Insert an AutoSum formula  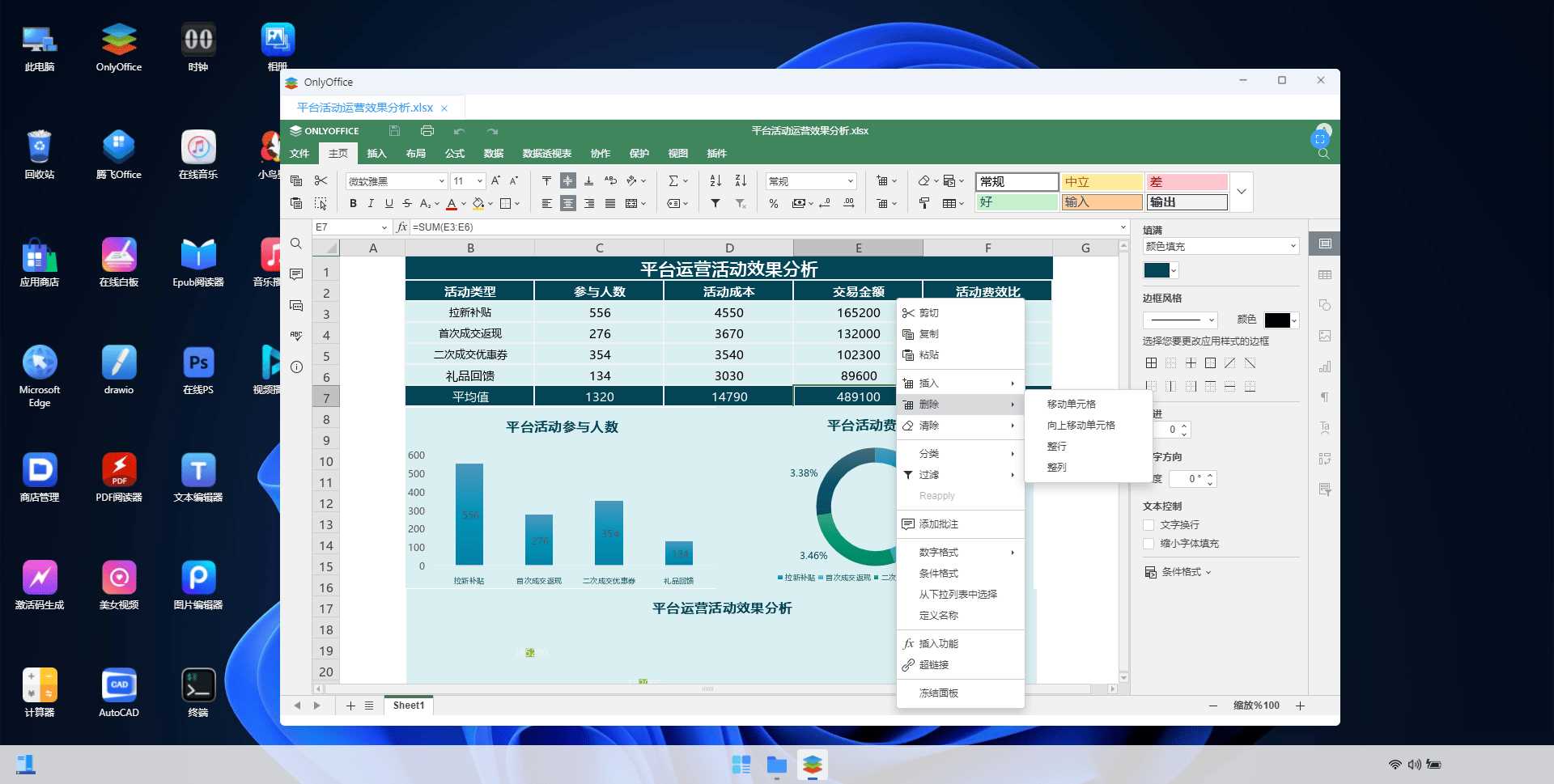[x=673, y=180]
